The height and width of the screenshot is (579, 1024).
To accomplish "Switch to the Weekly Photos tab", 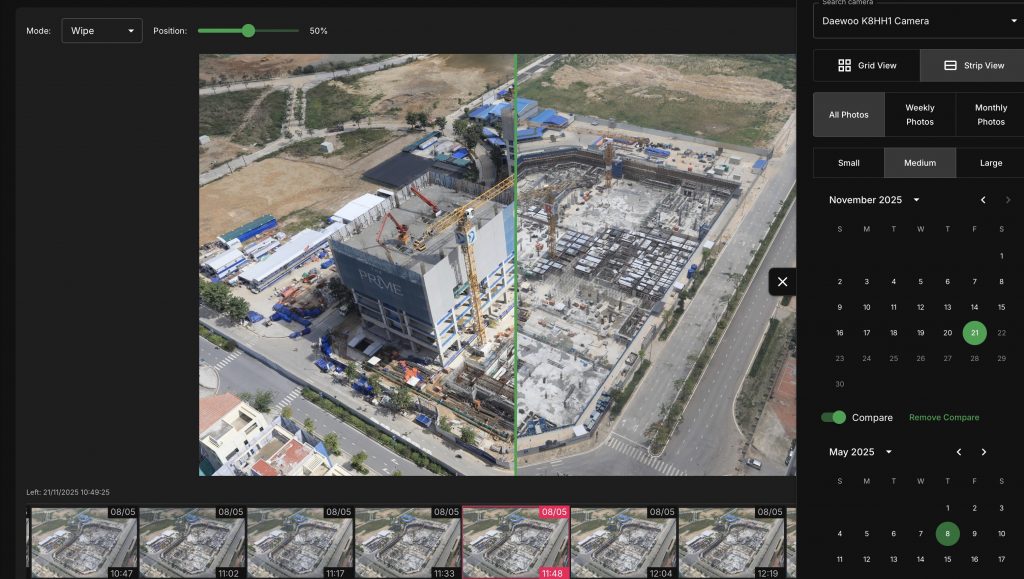I will 919,115.
